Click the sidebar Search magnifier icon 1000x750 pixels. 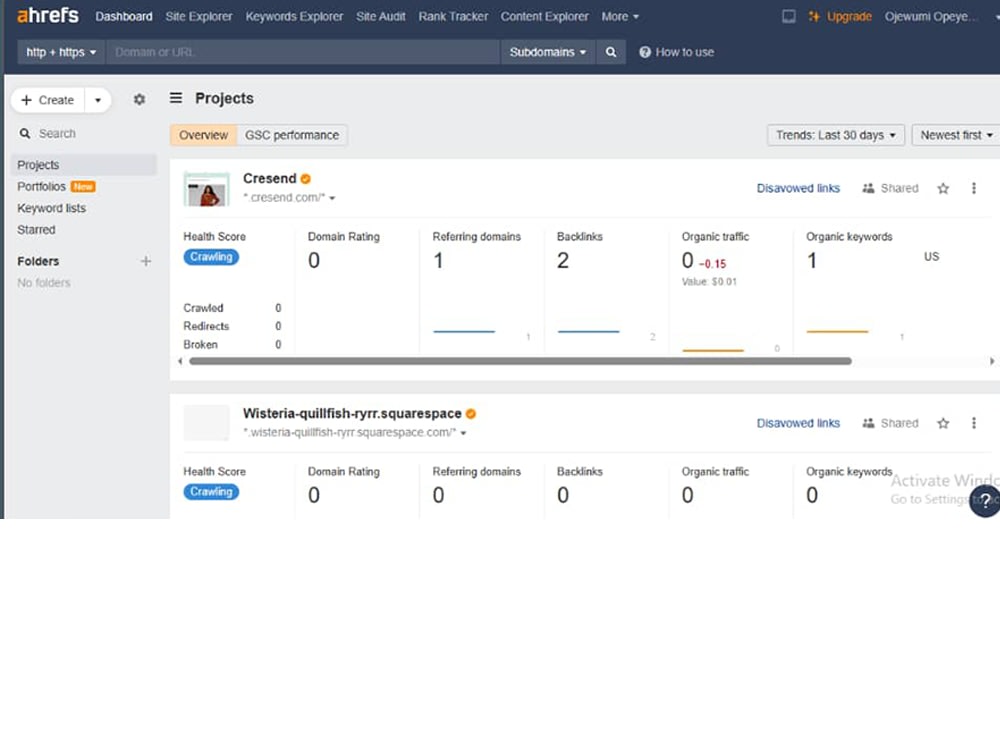(25, 133)
